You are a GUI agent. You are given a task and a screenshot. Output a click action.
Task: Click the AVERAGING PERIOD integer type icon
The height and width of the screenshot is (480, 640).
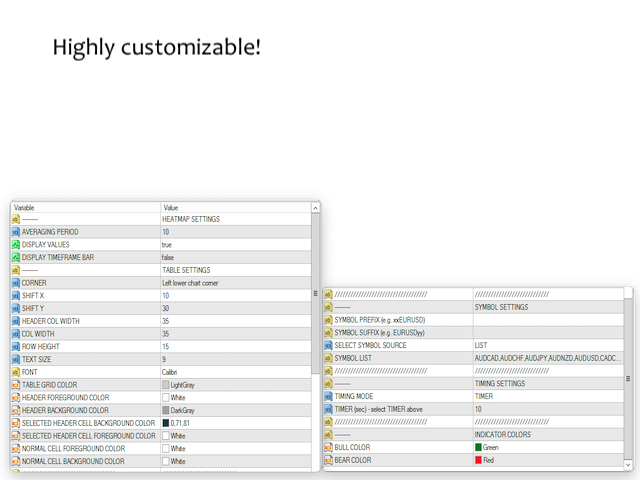tap(16, 232)
